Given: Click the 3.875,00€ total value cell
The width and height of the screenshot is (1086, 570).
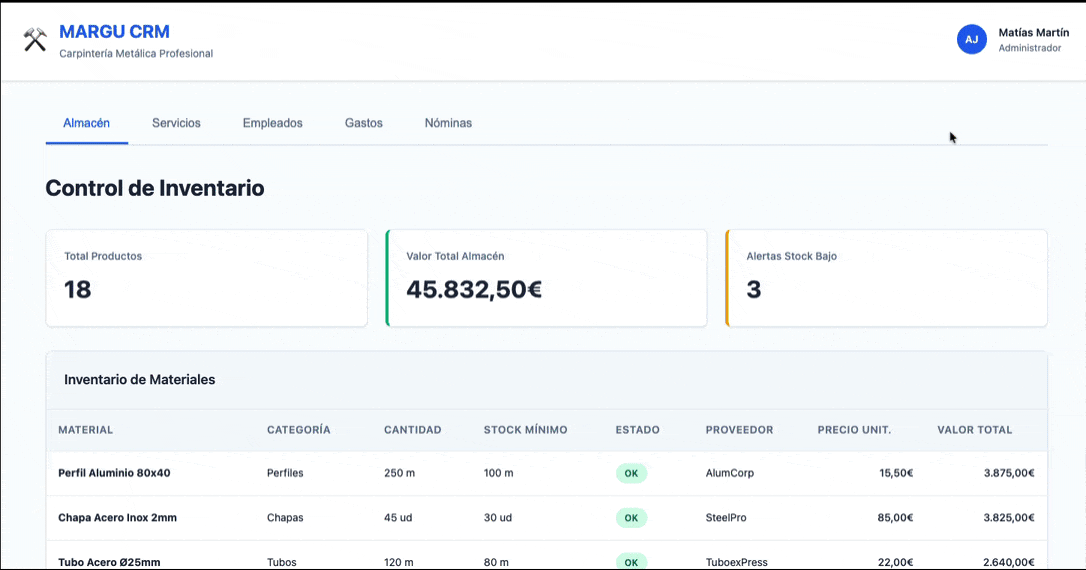Looking at the screenshot, I should tap(1009, 473).
